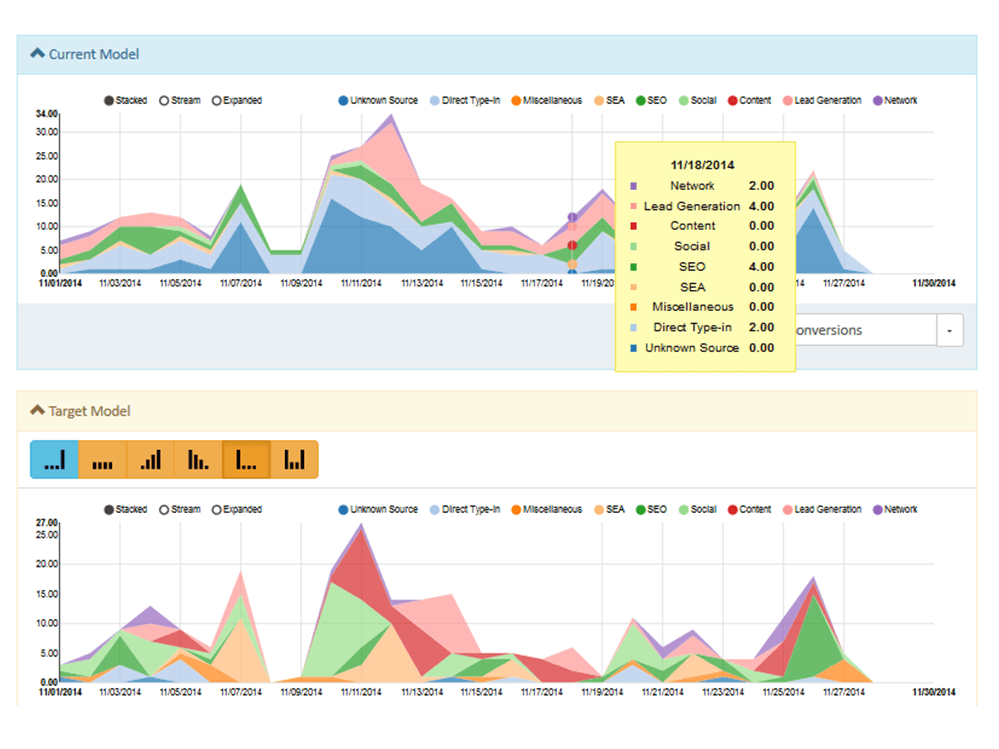Click the red Content swatch in Current Model legend
Viewport: 999px width, 749px height.
tap(732, 101)
